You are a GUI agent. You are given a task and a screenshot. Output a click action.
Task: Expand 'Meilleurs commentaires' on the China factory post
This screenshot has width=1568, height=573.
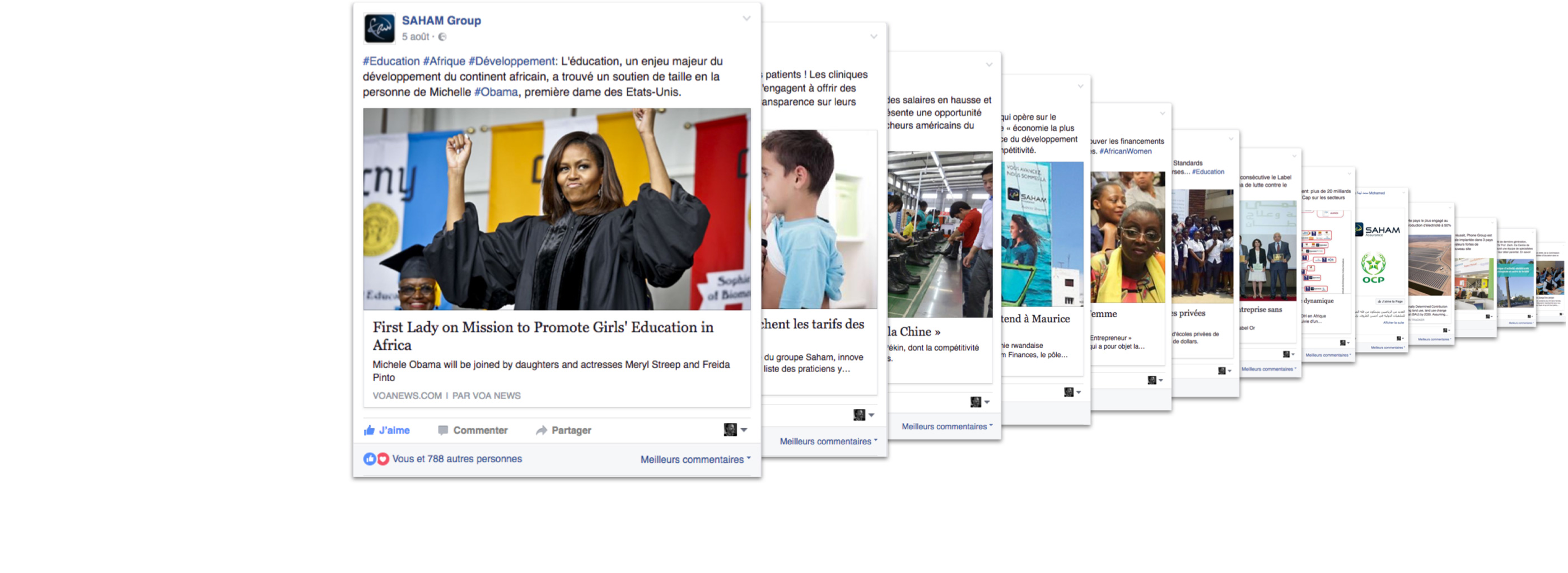tap(947, 426)
